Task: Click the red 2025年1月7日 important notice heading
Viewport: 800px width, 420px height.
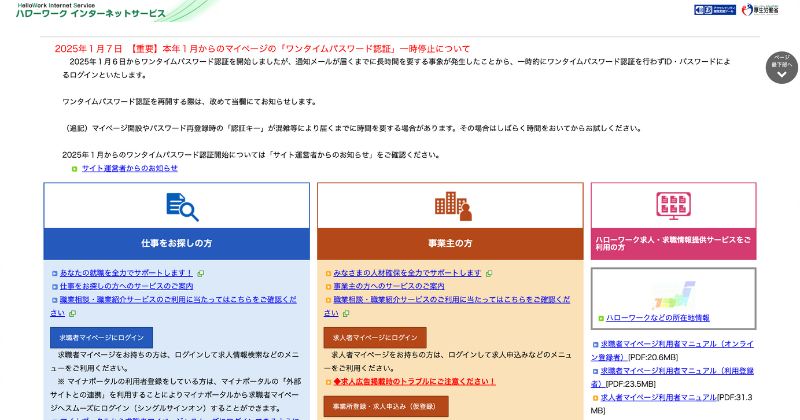Action: click(262, 49)
